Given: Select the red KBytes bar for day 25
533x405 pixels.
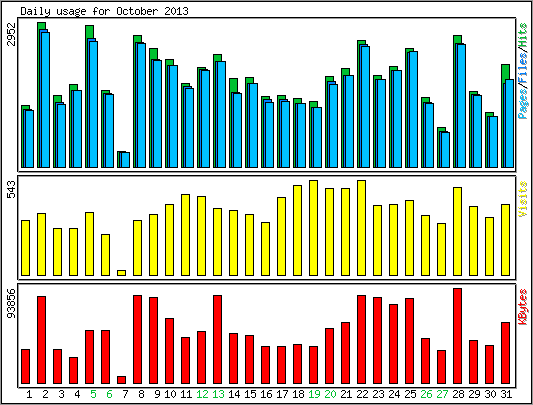Looking at the screenshot, I should click(x=409, y=341).
